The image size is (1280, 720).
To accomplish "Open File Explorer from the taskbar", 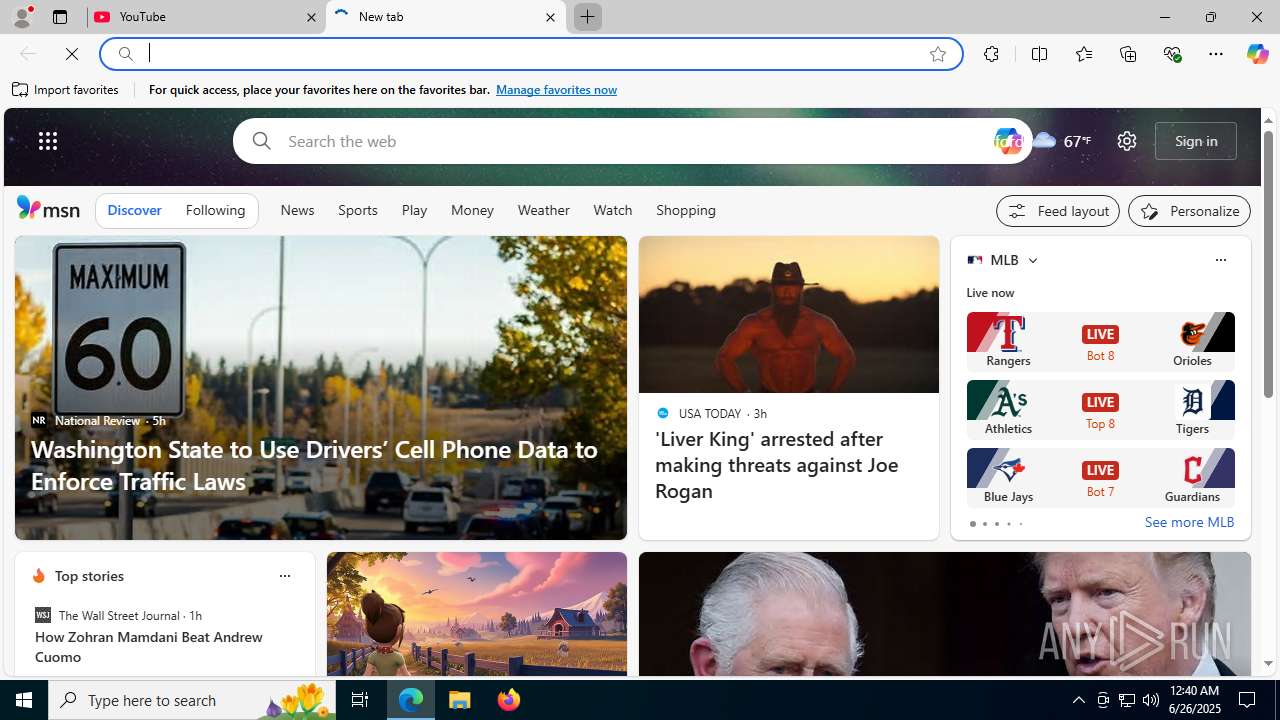I will (x=460, y=700).
